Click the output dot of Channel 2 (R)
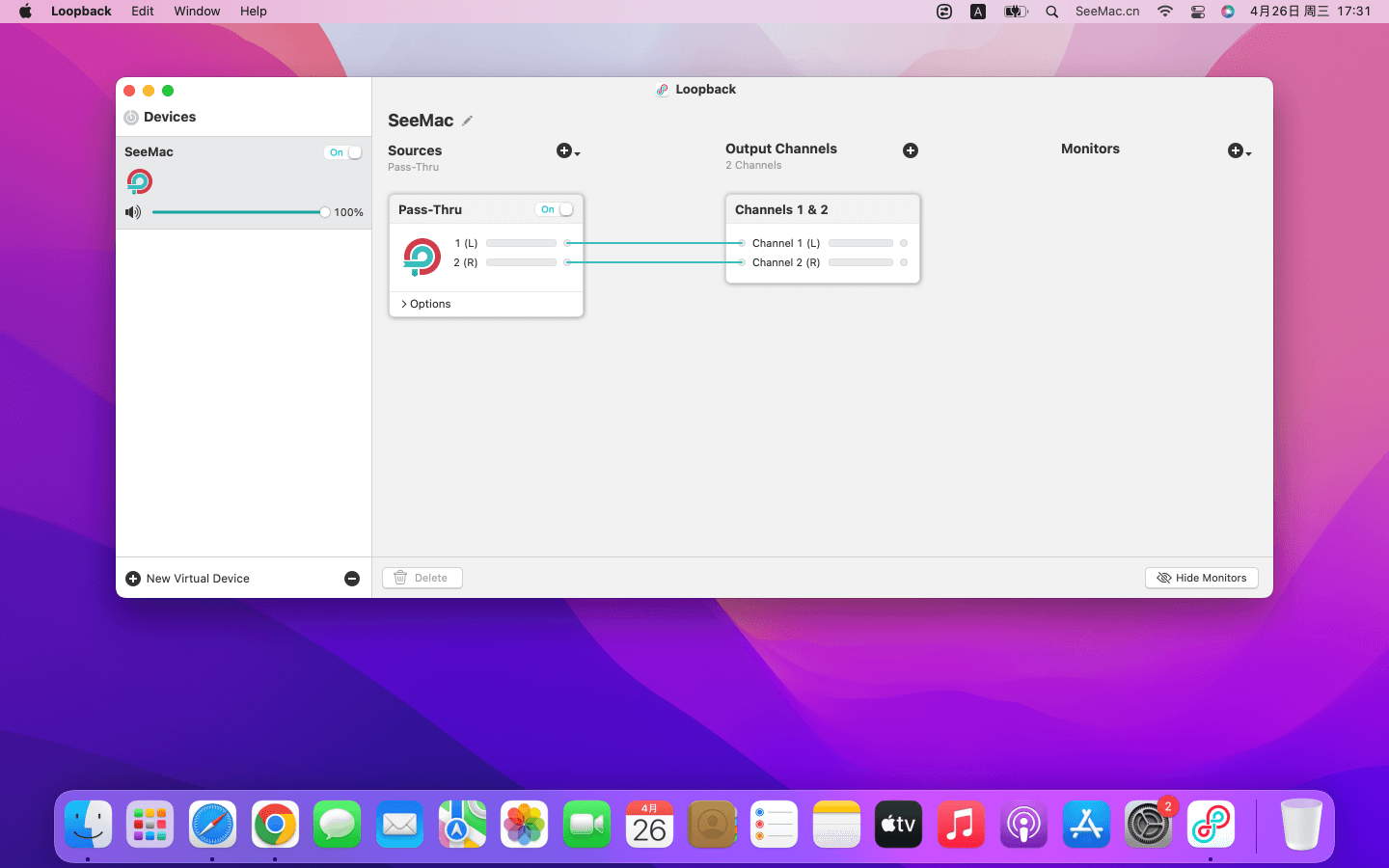Viewport: 1389px width, 868px height. [x=904, y=262]
